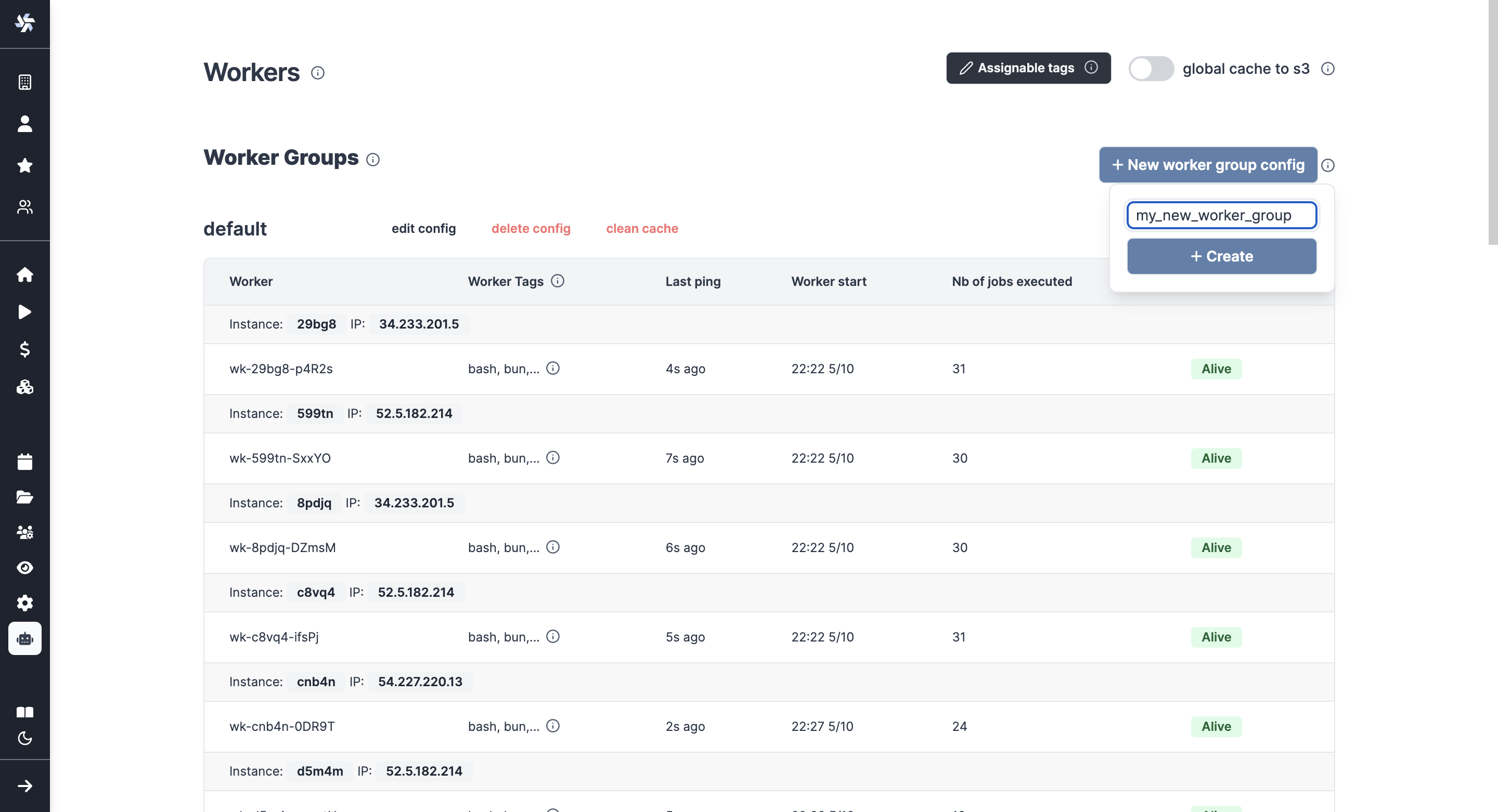Click New worker group config
The width and height of the screenshot is (1498, 812).
1208,164
